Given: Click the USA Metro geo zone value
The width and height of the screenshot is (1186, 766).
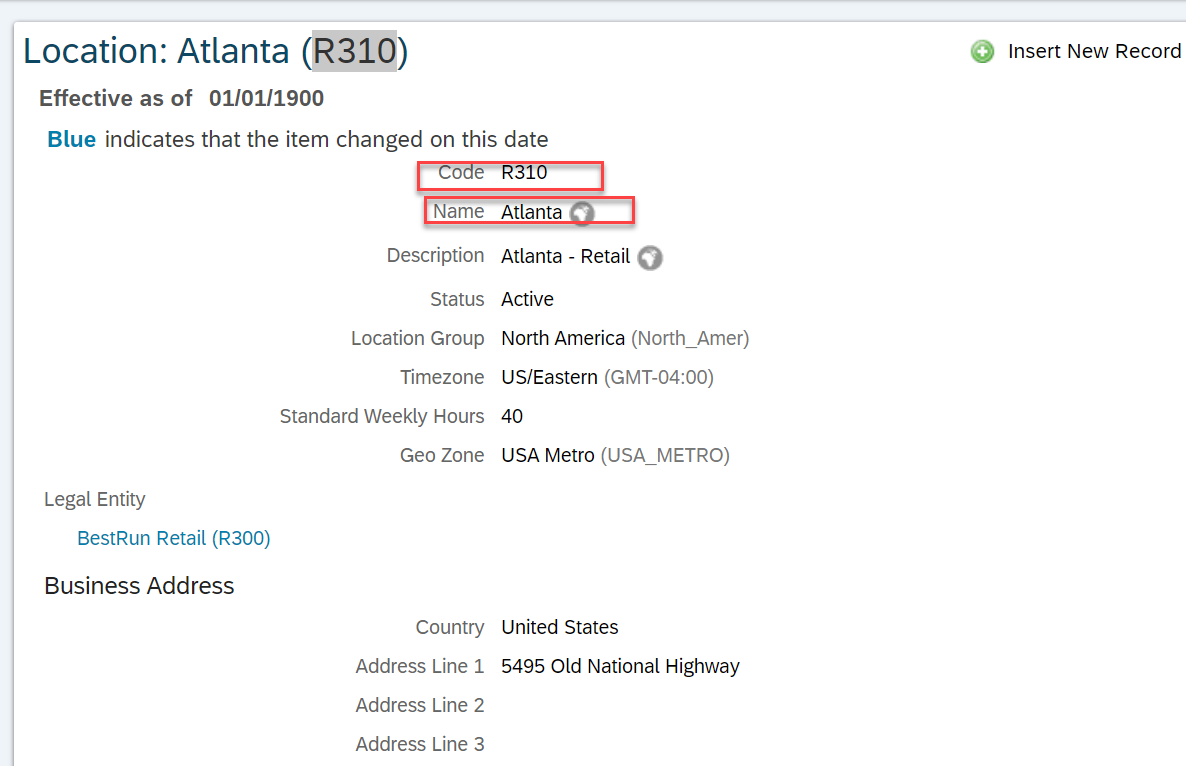Looking at the screenshot, I should click(x=547, y=455).
